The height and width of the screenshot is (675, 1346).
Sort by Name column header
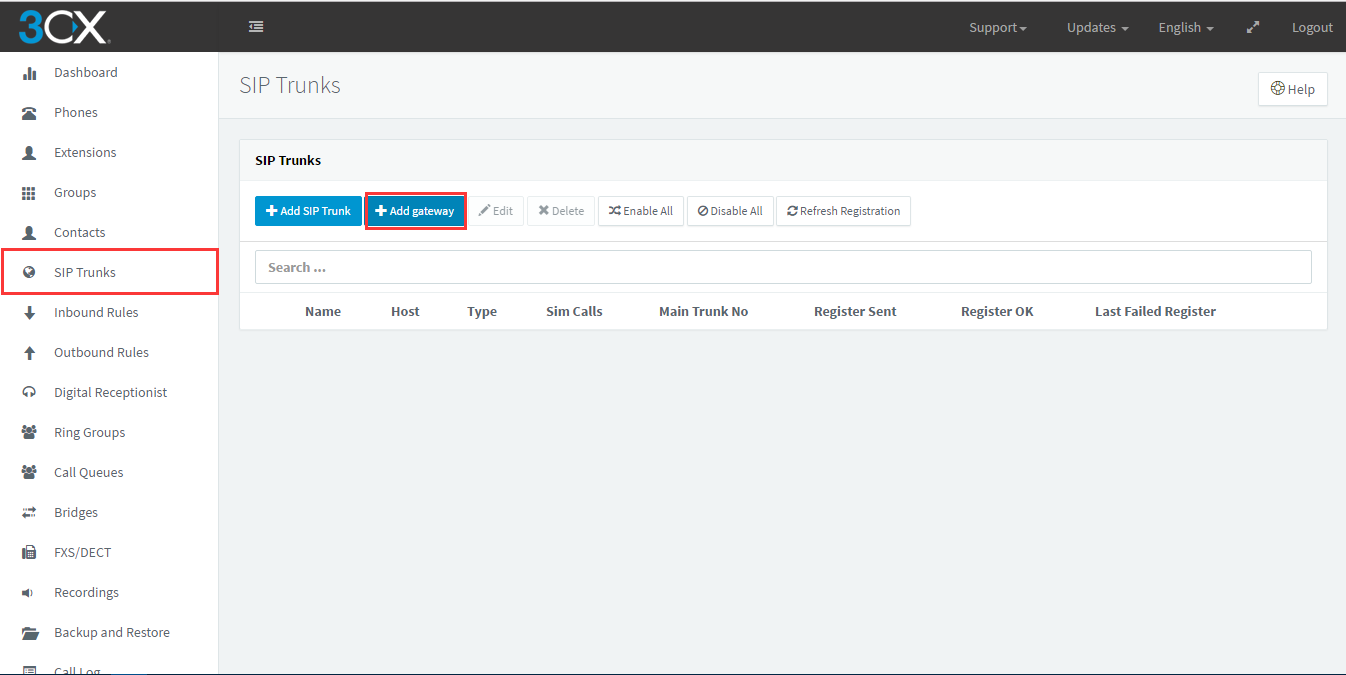(x=323, y=312)
